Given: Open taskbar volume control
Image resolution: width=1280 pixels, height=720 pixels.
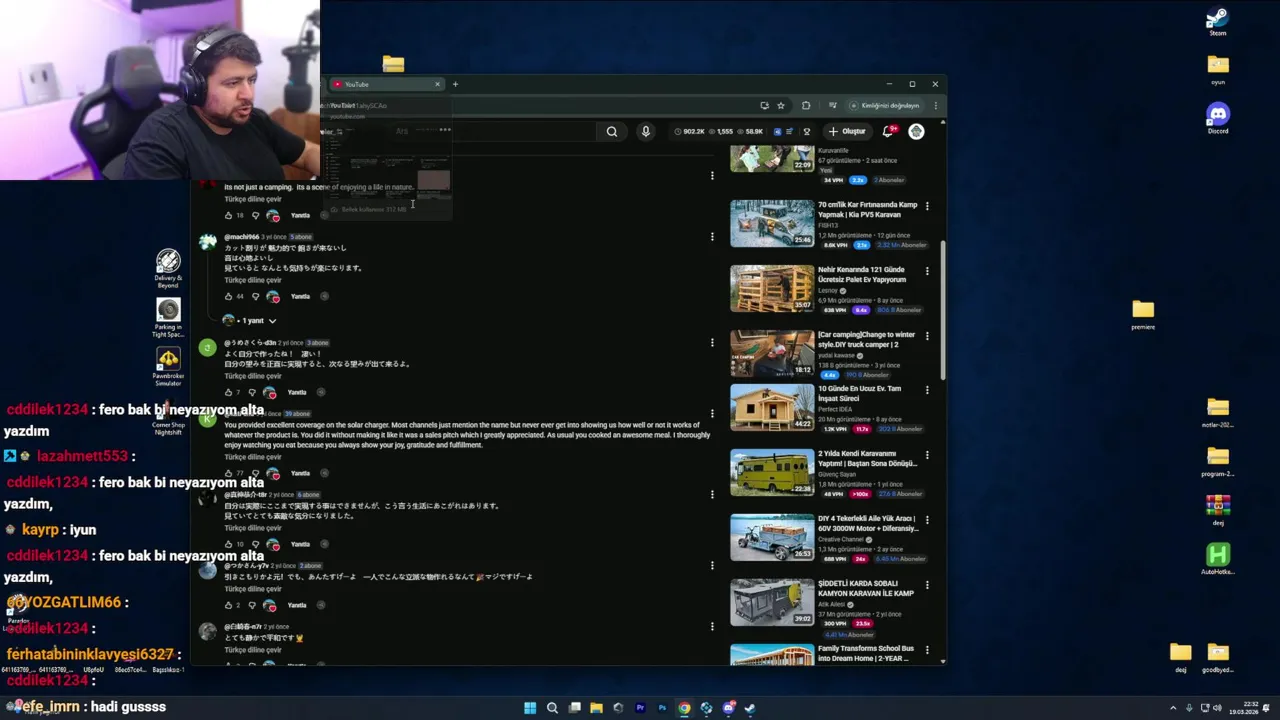Looking at the screenshot, I should [1217, 708].
